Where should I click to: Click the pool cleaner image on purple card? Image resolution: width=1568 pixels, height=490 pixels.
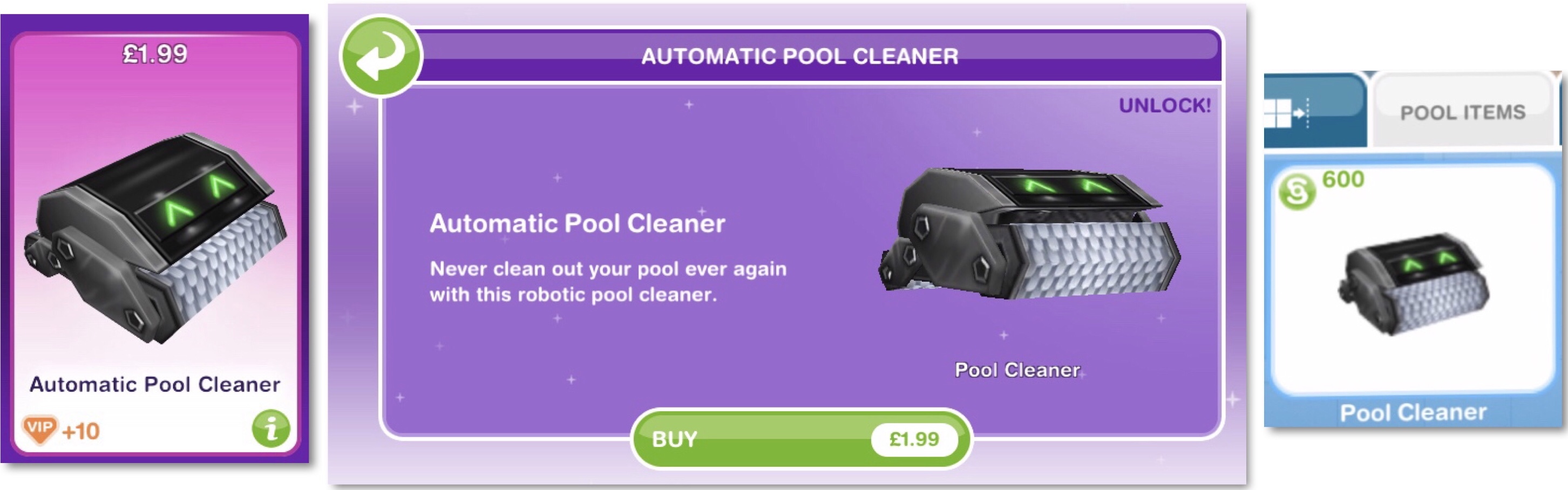(155, 237)
